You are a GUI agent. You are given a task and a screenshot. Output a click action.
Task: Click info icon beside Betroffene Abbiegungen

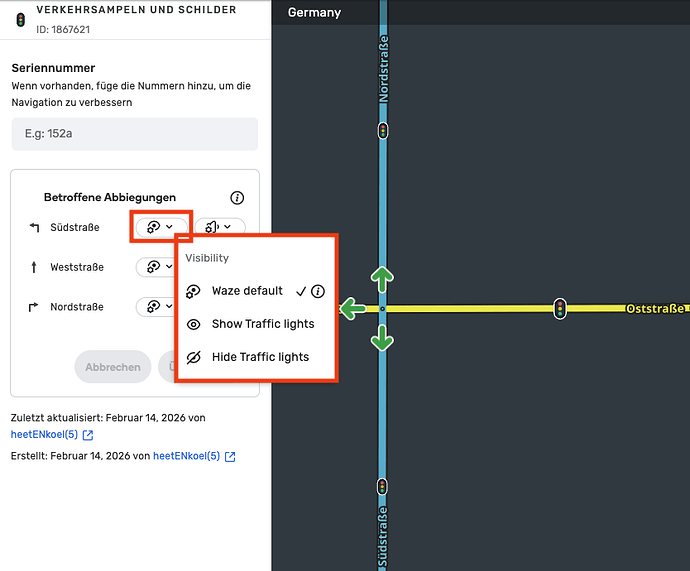tap(237, 198)
